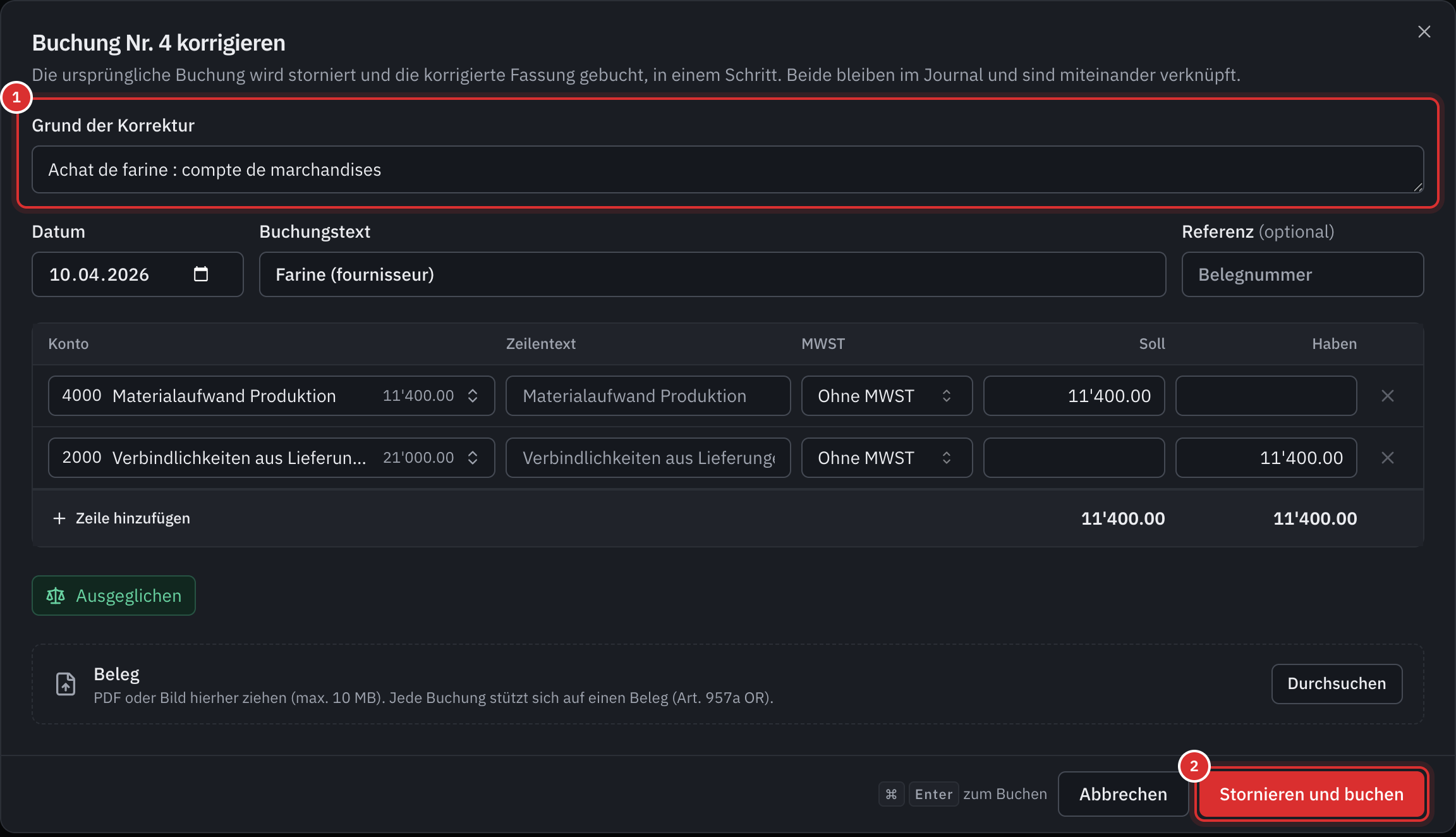Click the Soll total 11'400.00 in the footer
1456x837 pixels.
coord(1123,518)
